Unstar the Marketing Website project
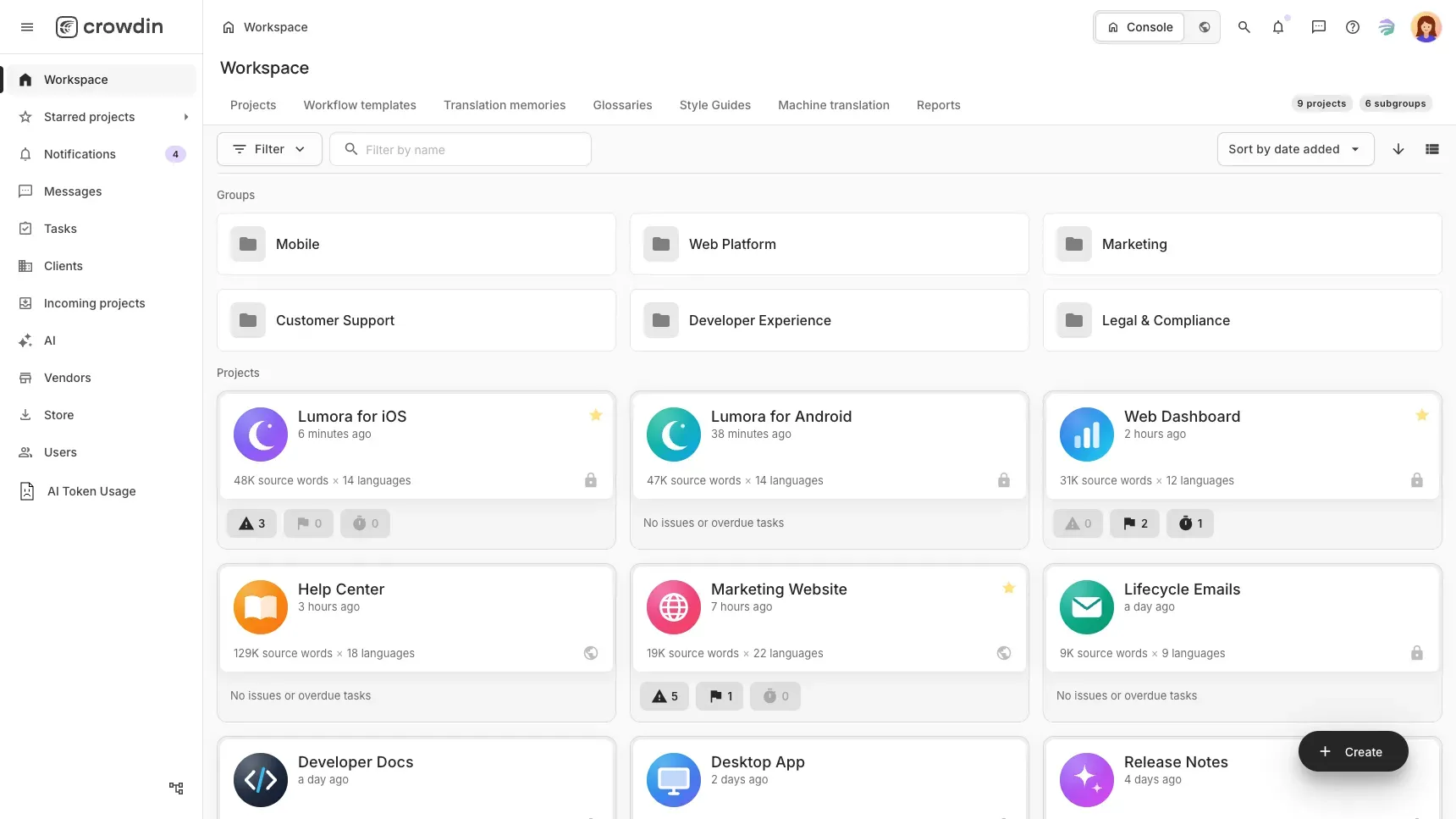 pyautogui.click(x=1009, y=588)
